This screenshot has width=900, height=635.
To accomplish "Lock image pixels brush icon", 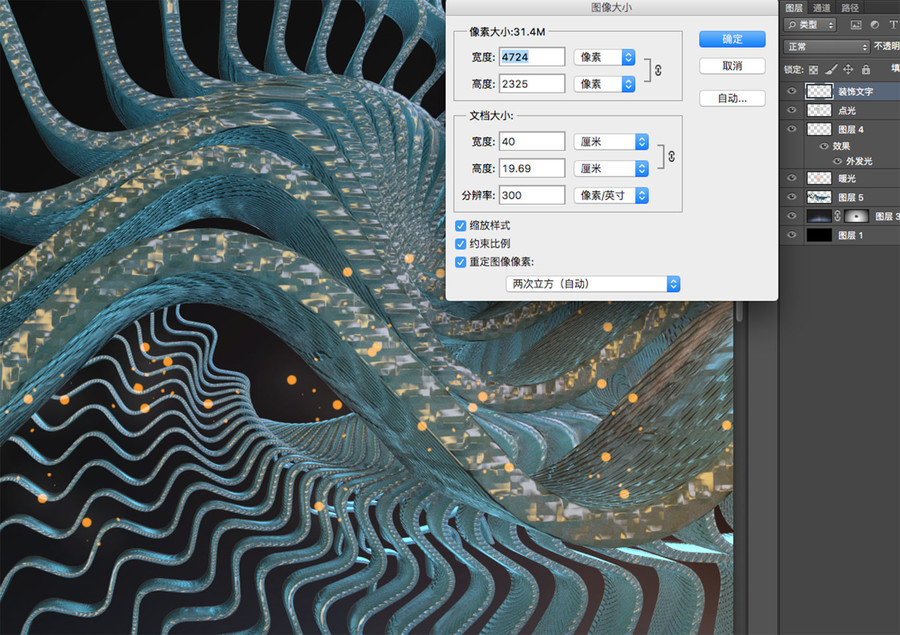I will pyautogui.click(x=831, y=69).
